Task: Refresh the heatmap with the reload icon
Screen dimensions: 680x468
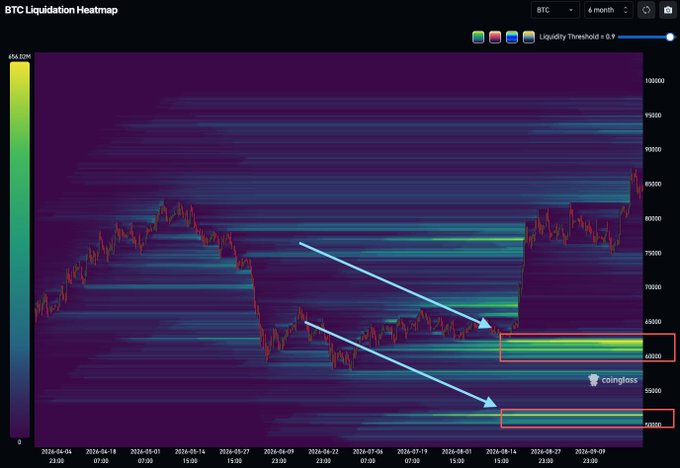Action: coord(646,10)
